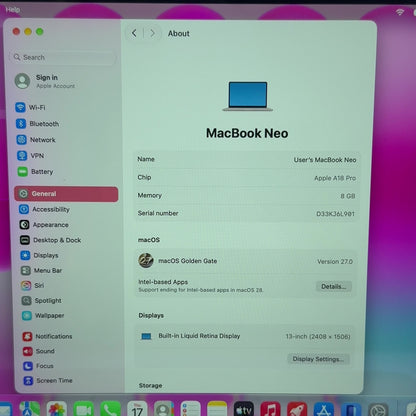Screen dimensions: 416x416
Task: Click the Details button for Intel-based Apps
Action: [x=334, y=286]
